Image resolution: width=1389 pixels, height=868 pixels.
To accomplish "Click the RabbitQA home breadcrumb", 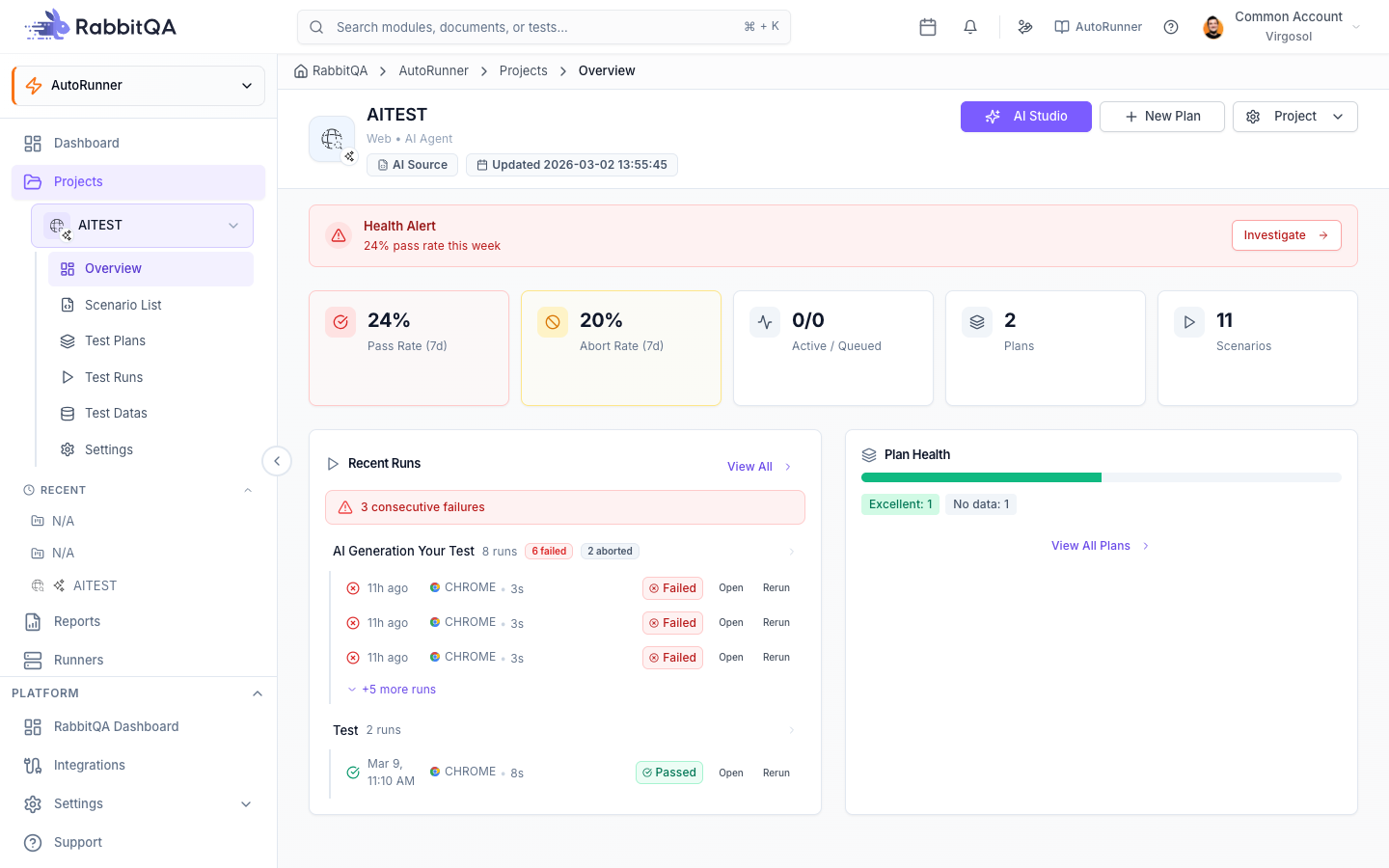I will [x=331, y=70].
